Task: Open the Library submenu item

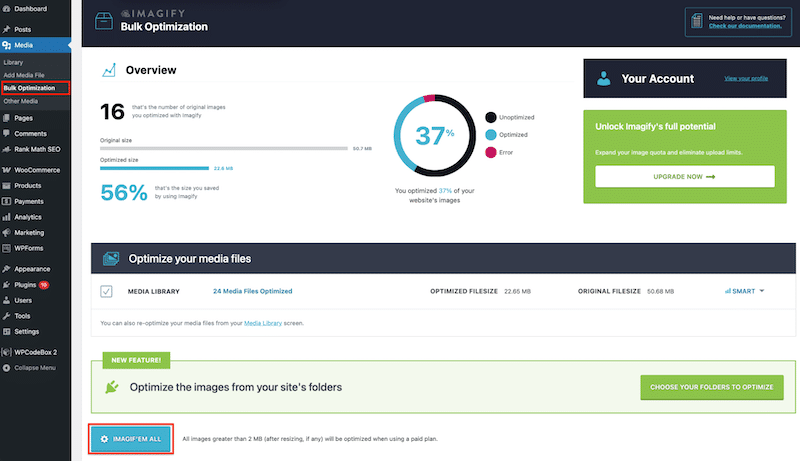Action: 13,62
